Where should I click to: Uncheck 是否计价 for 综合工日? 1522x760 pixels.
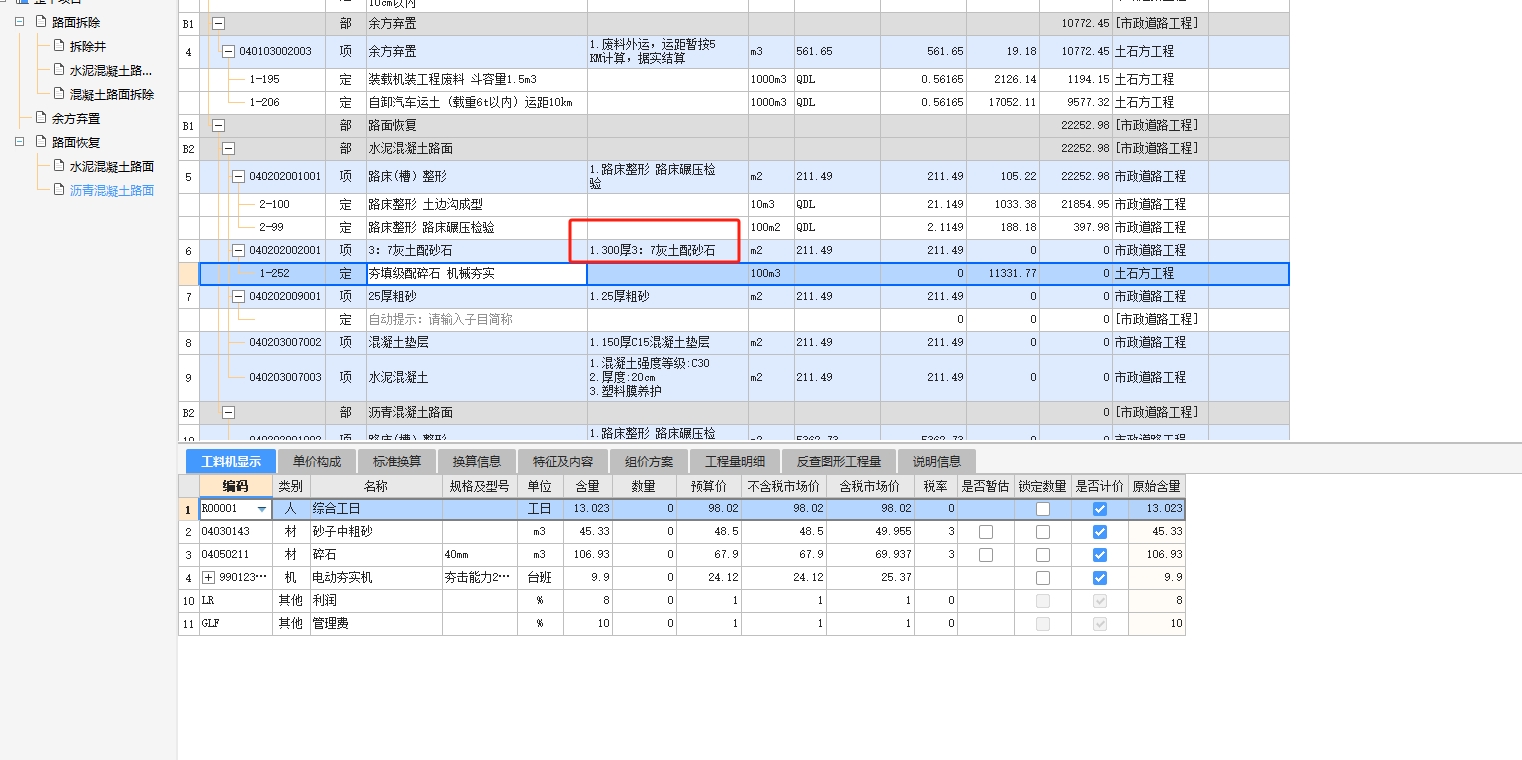click(x=1100, y=509)
